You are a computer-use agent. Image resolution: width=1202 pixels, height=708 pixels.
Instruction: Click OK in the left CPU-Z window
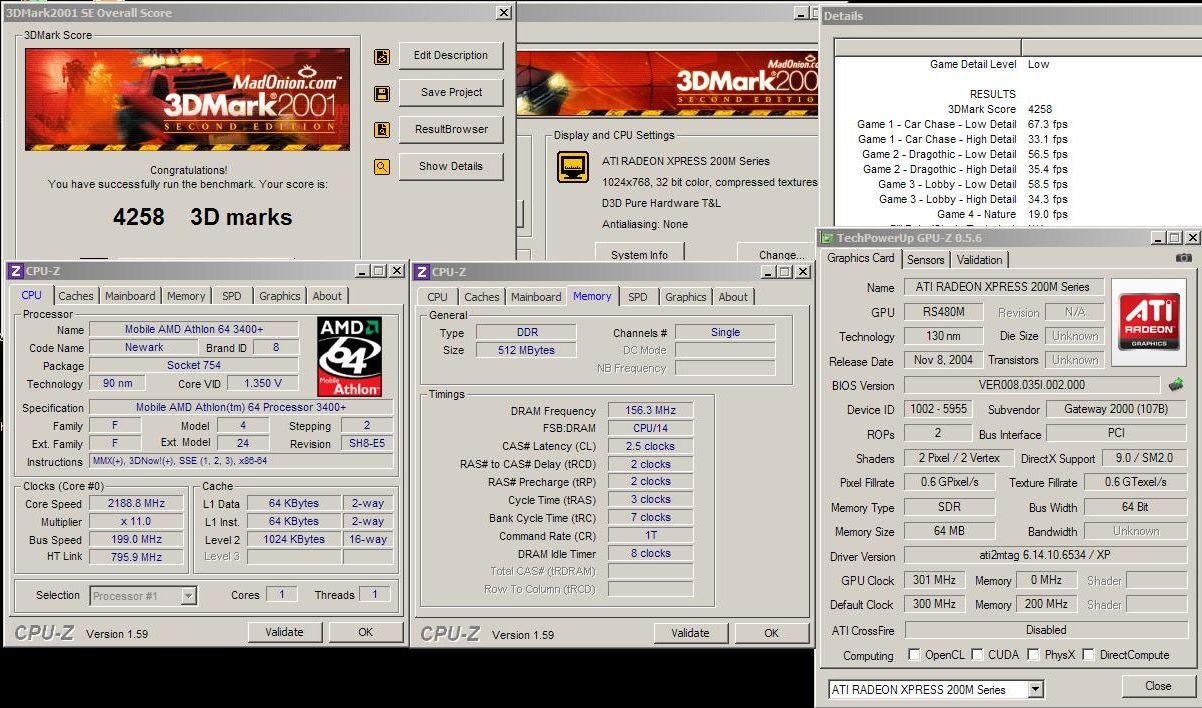coord(366,632)
